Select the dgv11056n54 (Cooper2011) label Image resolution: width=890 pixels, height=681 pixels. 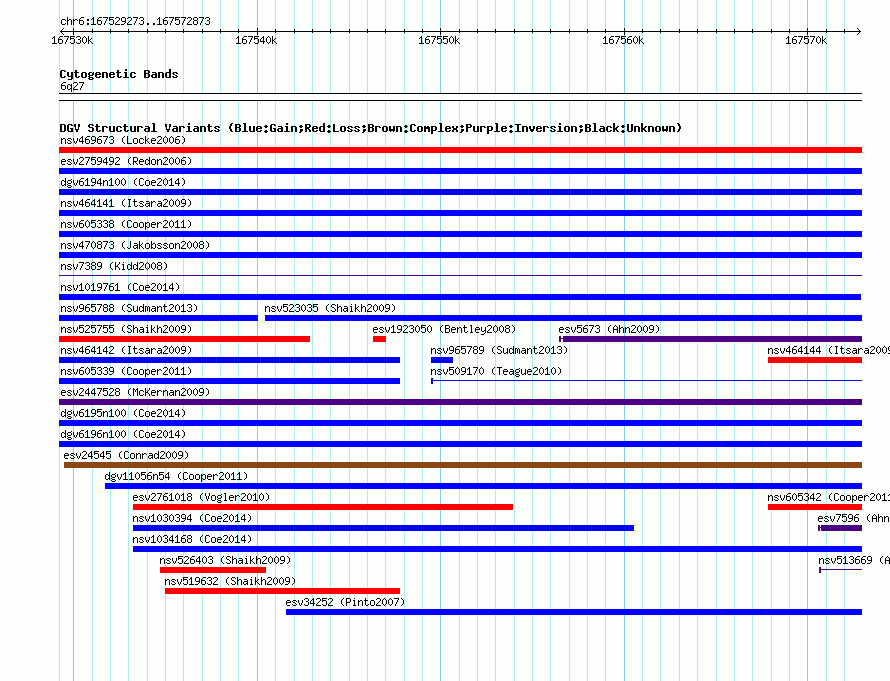pyautogui.click(x=177, y=476)
